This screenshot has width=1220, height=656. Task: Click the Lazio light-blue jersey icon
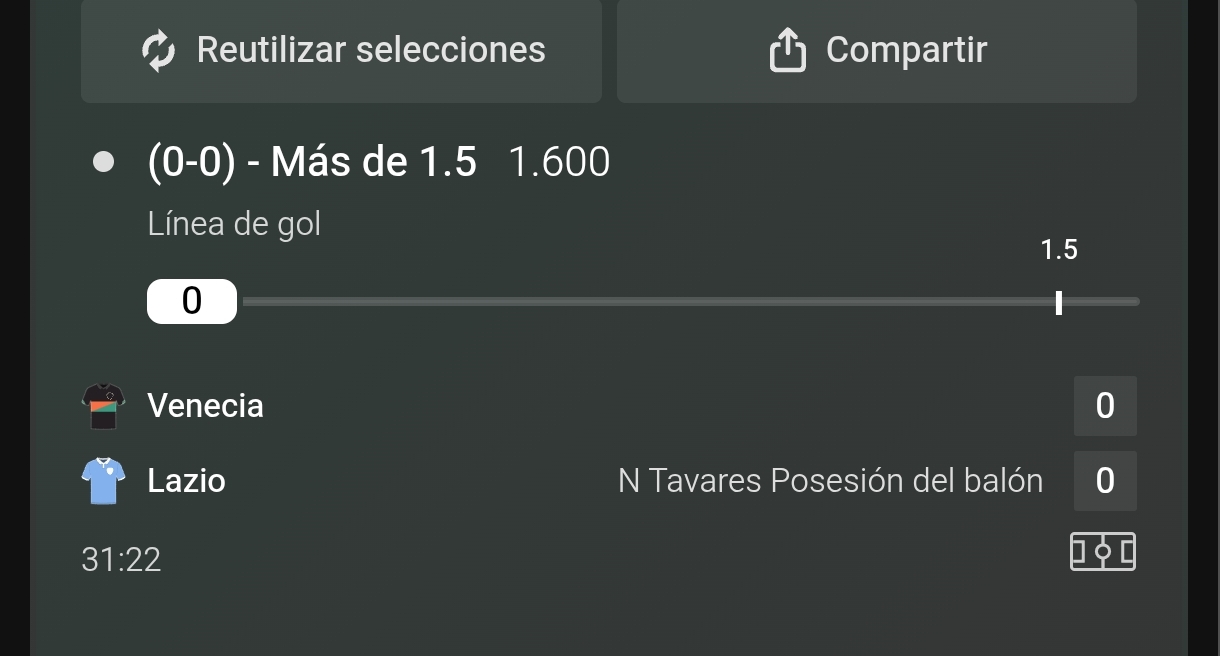103,481
